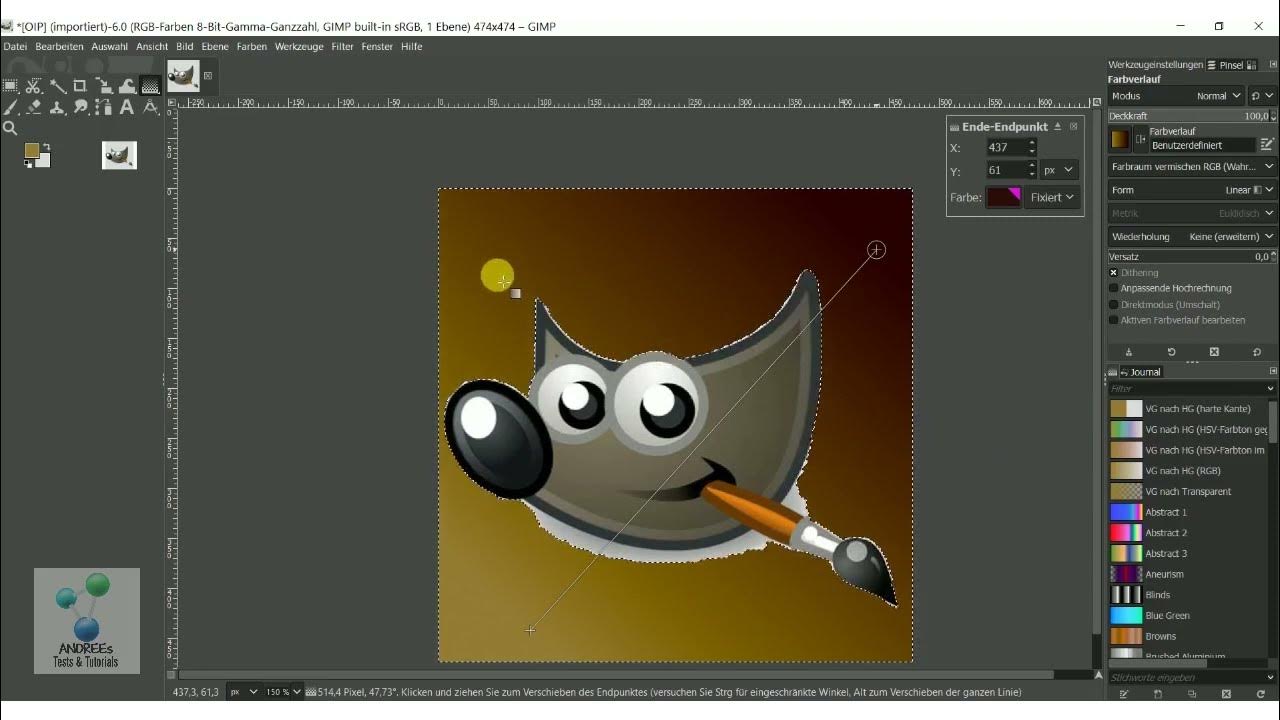
Task: Toggle the Dithering checkbox
Action: tap(1114, 272)
